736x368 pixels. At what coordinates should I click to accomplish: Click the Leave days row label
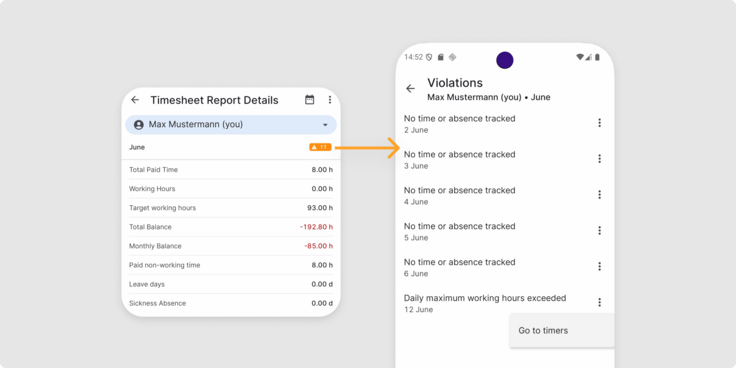147,284
